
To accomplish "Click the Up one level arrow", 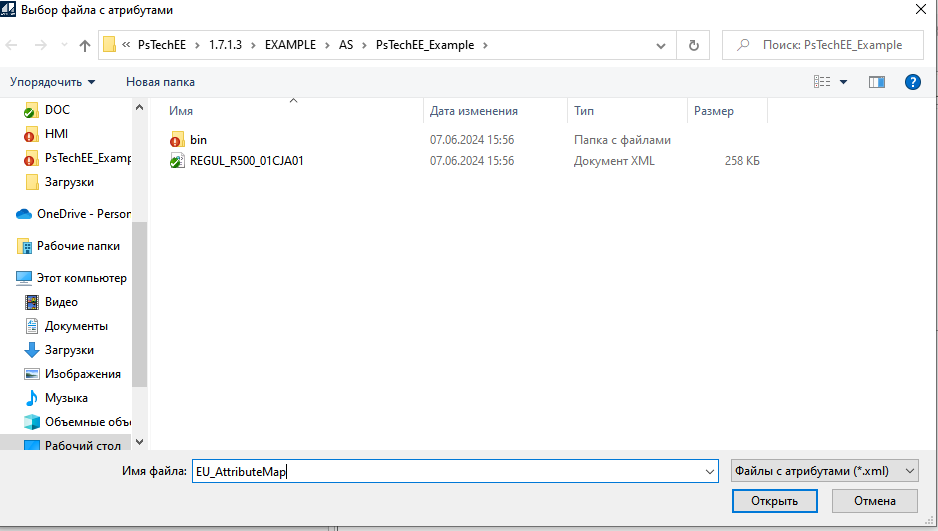I will [x=85, y=45].
